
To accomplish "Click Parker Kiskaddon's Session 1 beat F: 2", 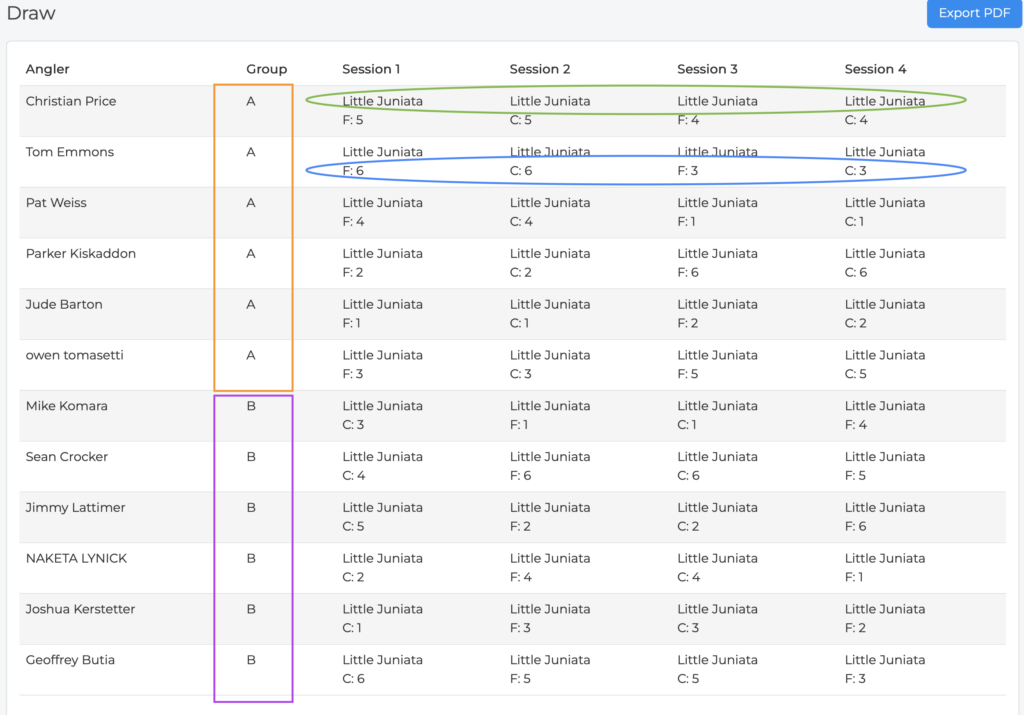I will click(353, 273).
